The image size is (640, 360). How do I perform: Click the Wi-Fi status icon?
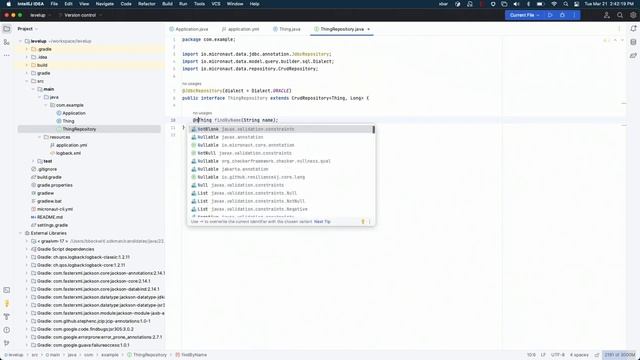tap(554, 4)
